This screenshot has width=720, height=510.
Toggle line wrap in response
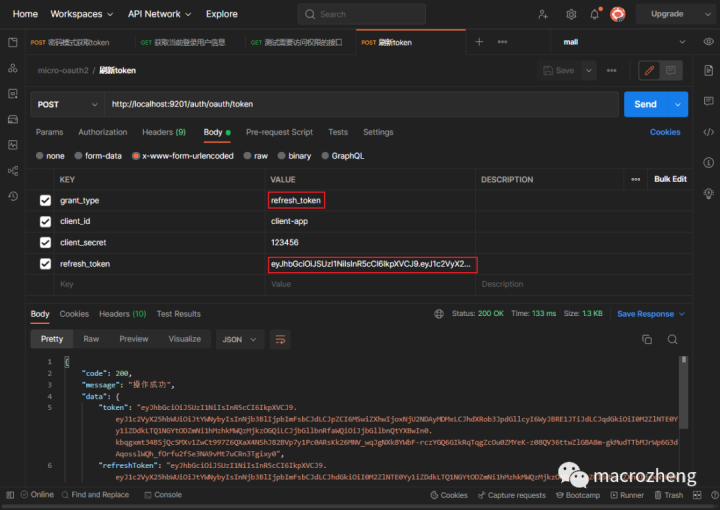(280, 339)
